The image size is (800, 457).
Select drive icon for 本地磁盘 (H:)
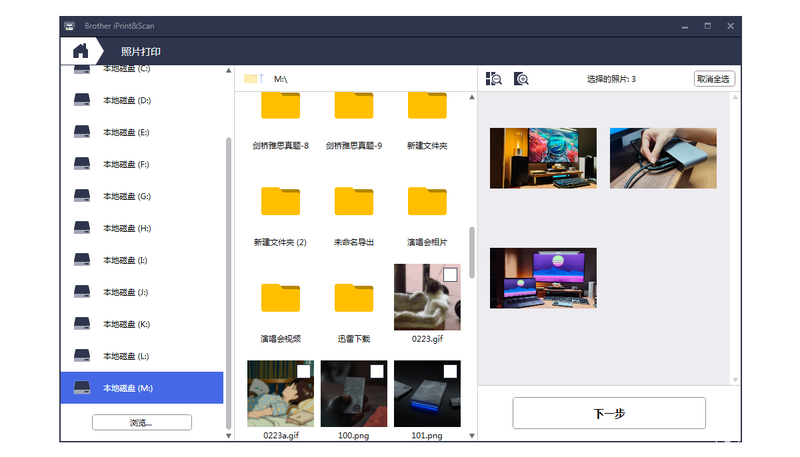point(82,228)
